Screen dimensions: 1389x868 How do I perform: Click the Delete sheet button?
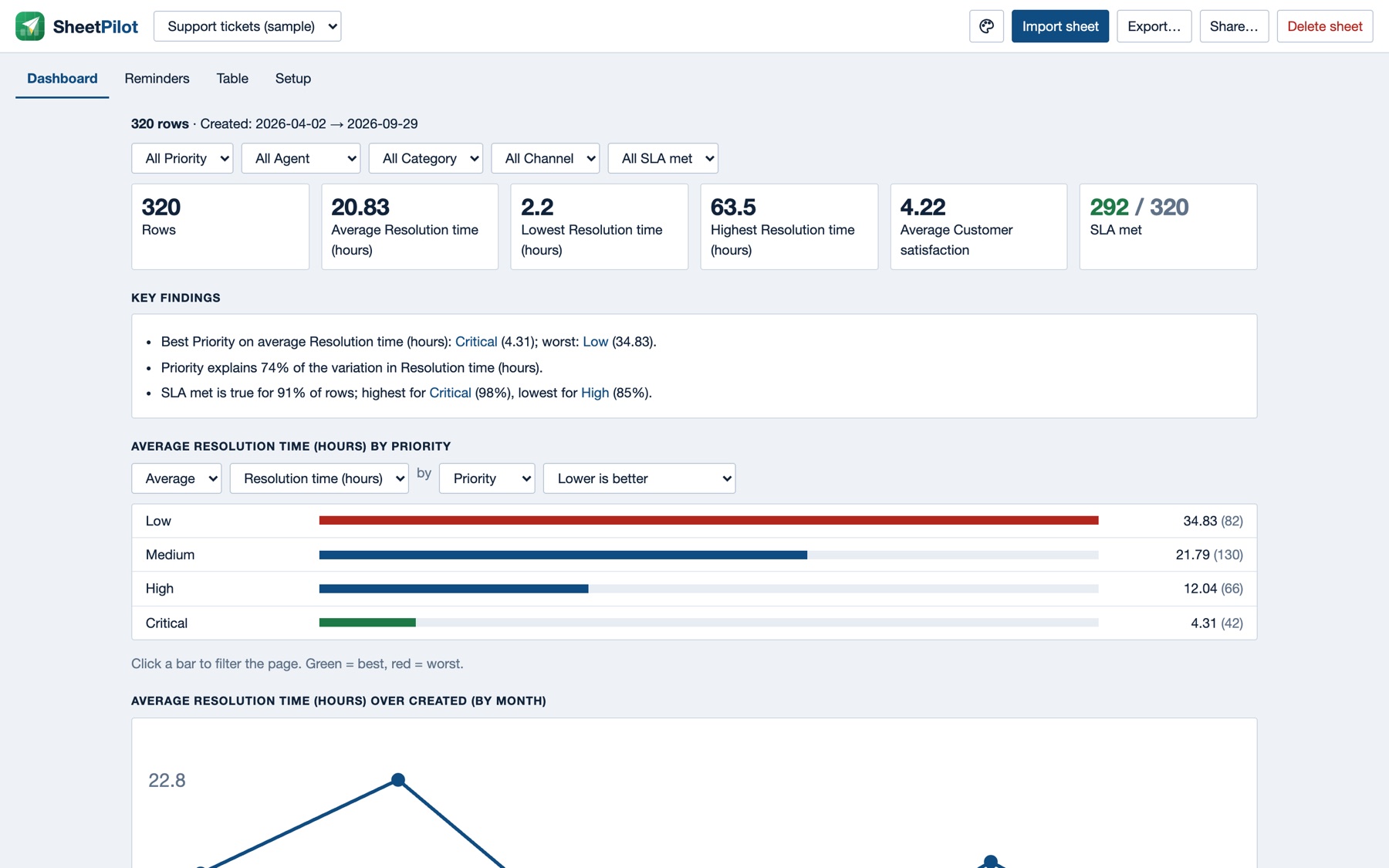(1324, 26)
